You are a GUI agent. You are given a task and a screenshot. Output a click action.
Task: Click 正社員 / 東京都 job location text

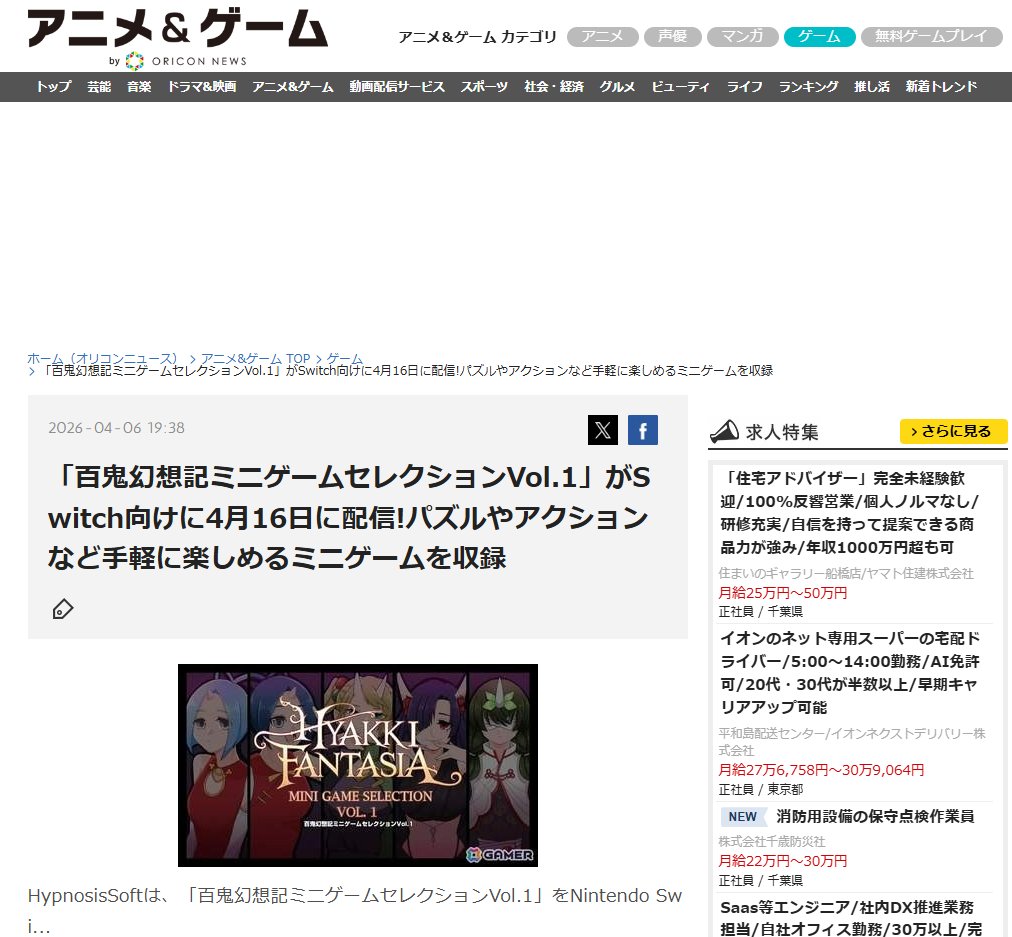[x=761, y=789]
